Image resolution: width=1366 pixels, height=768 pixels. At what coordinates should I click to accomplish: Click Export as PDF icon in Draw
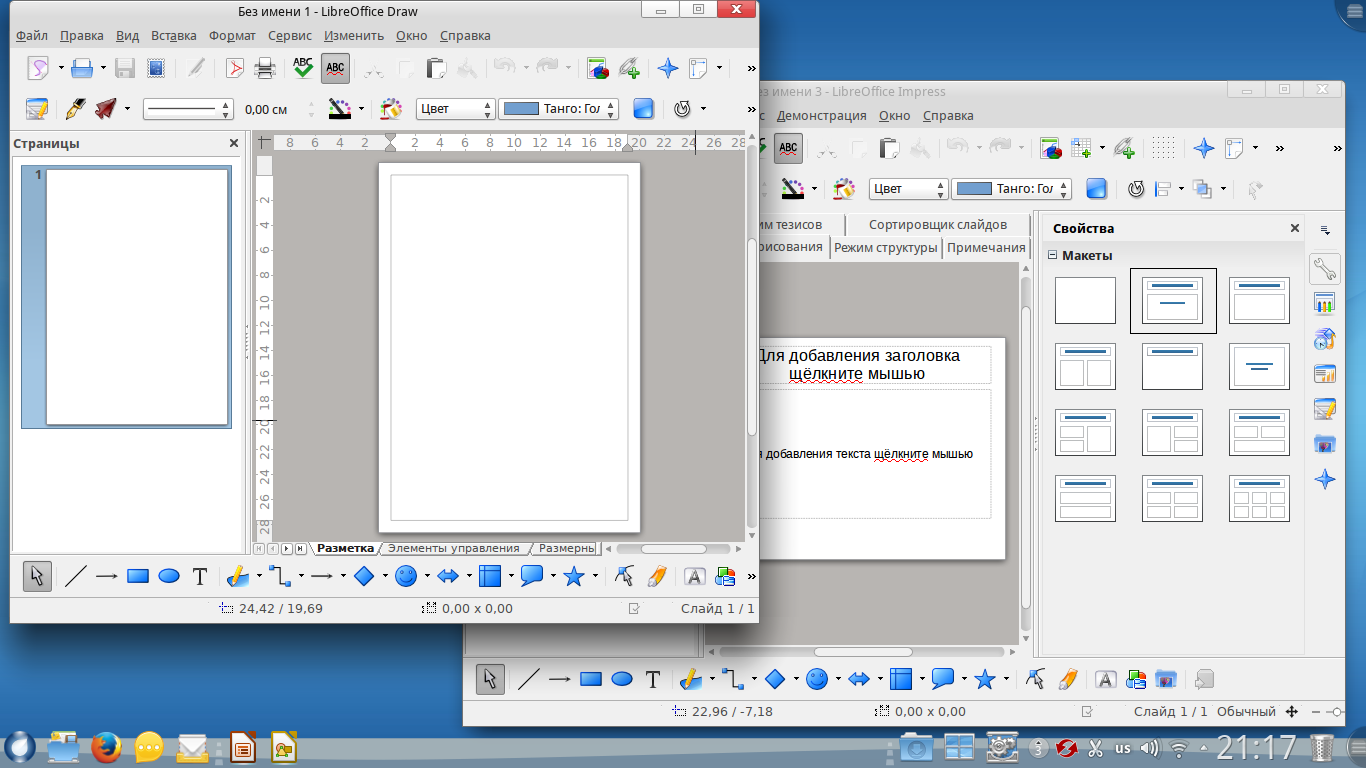(235, 68)
